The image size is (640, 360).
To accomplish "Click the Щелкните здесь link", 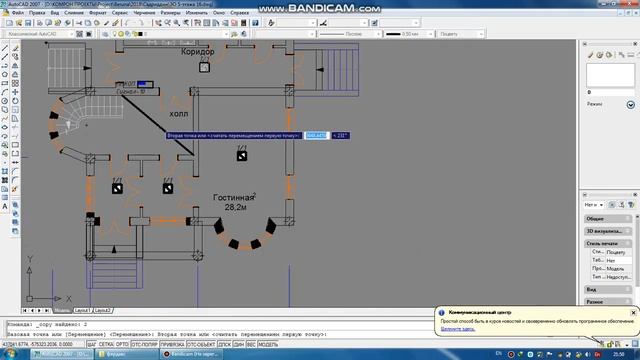I will (458, 329).
